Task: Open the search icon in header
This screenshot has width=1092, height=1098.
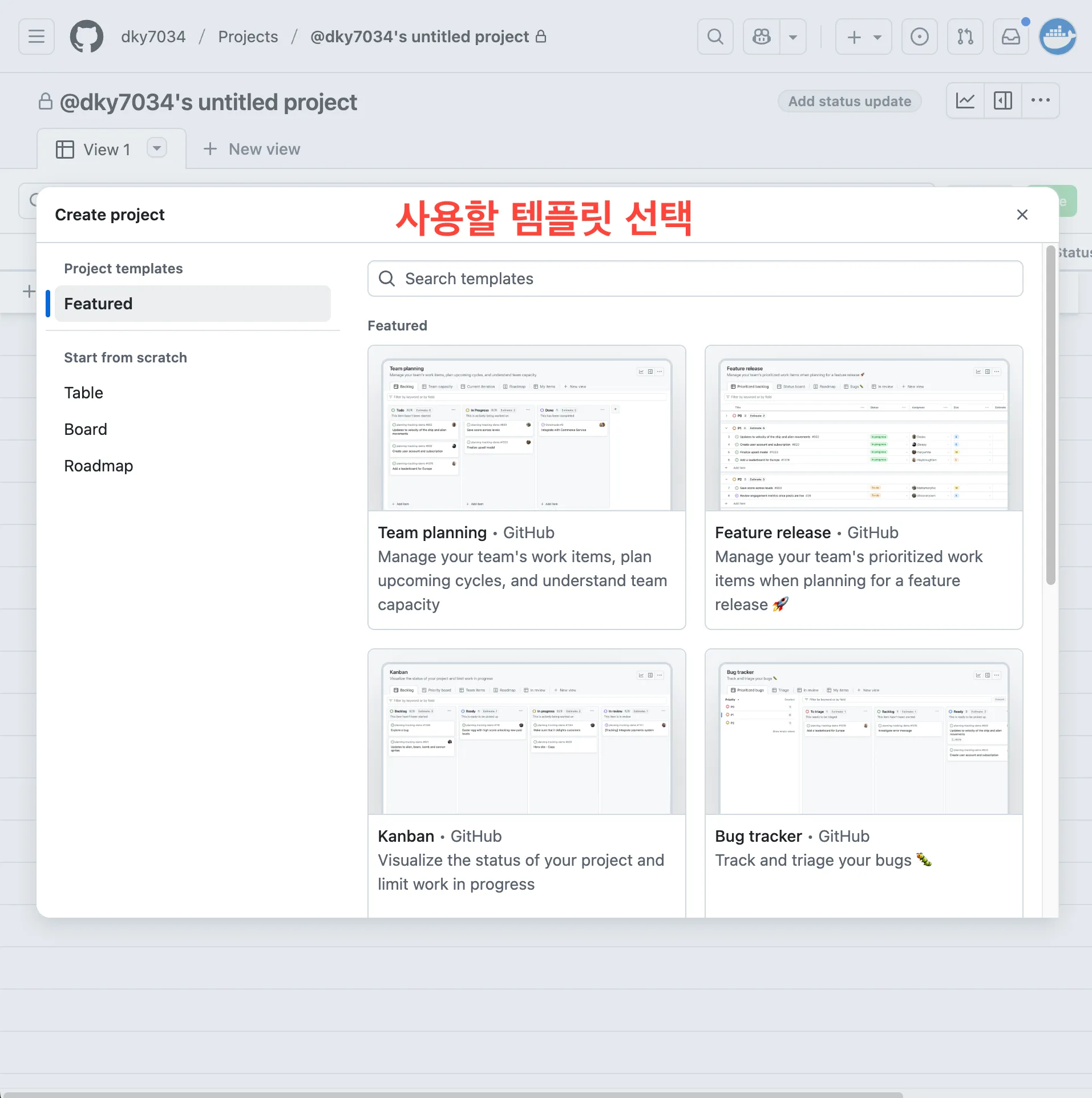Action: [x=715, y=37]
